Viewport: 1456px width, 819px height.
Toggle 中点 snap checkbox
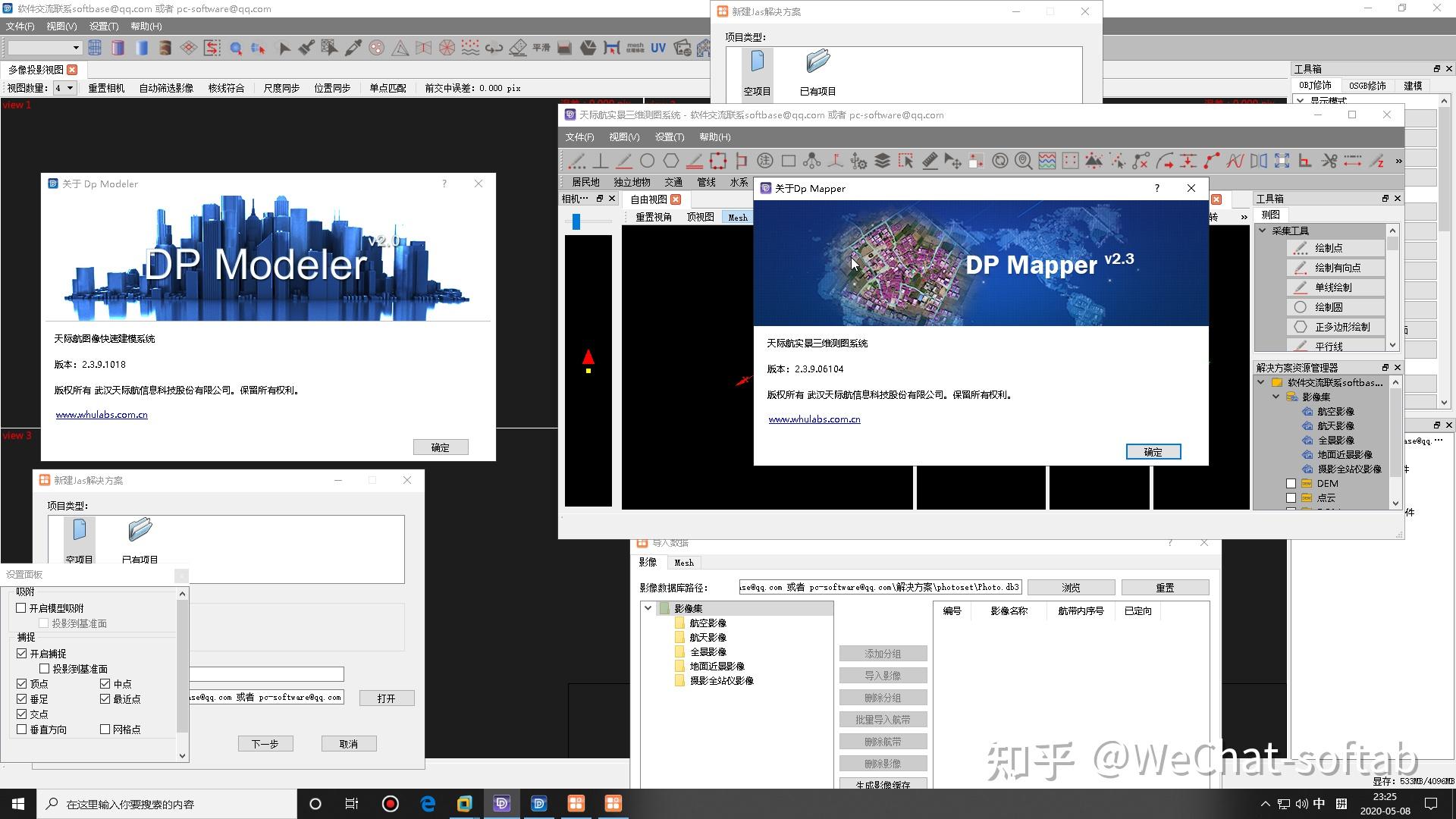[x=105, y=684]
